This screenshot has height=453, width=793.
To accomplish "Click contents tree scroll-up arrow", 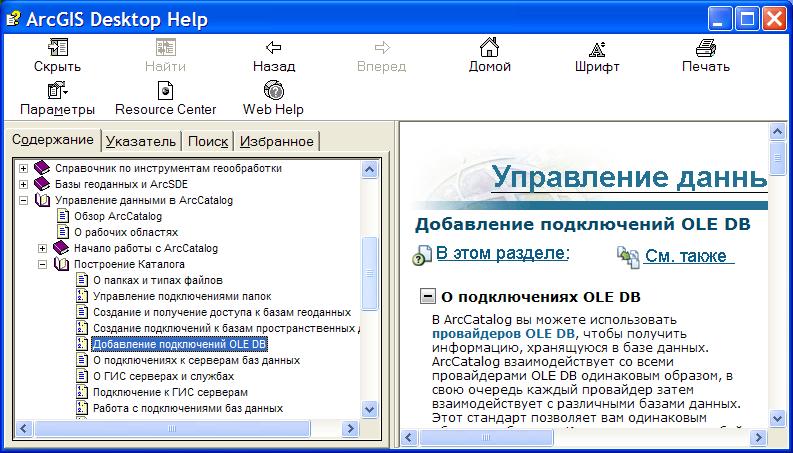I will pyautogui.click(x=370, y=170).
